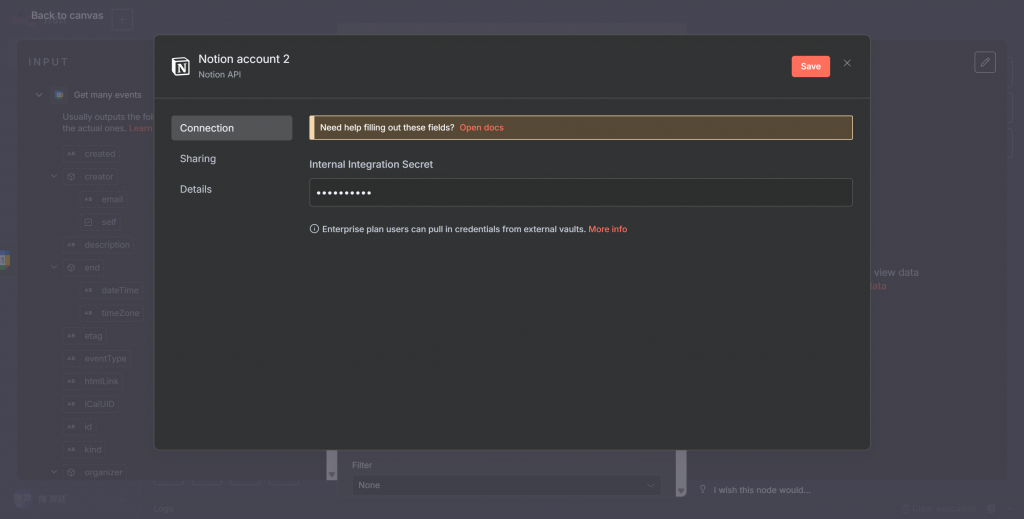The image size is (1024, 519).
Task: Select the email field pill
Action: pos(104,200)
